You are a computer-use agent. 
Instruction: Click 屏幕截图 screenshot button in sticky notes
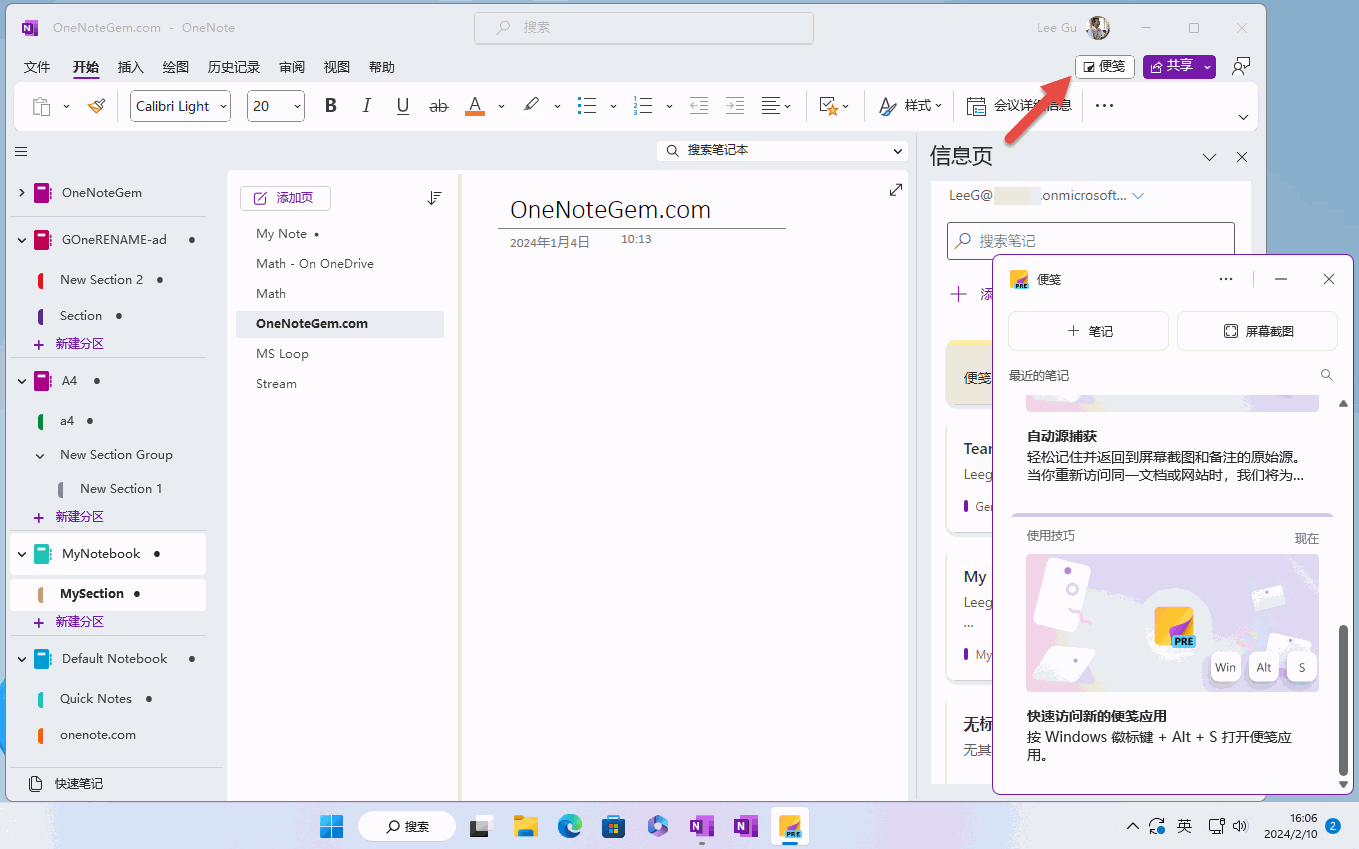[1257, 331]
